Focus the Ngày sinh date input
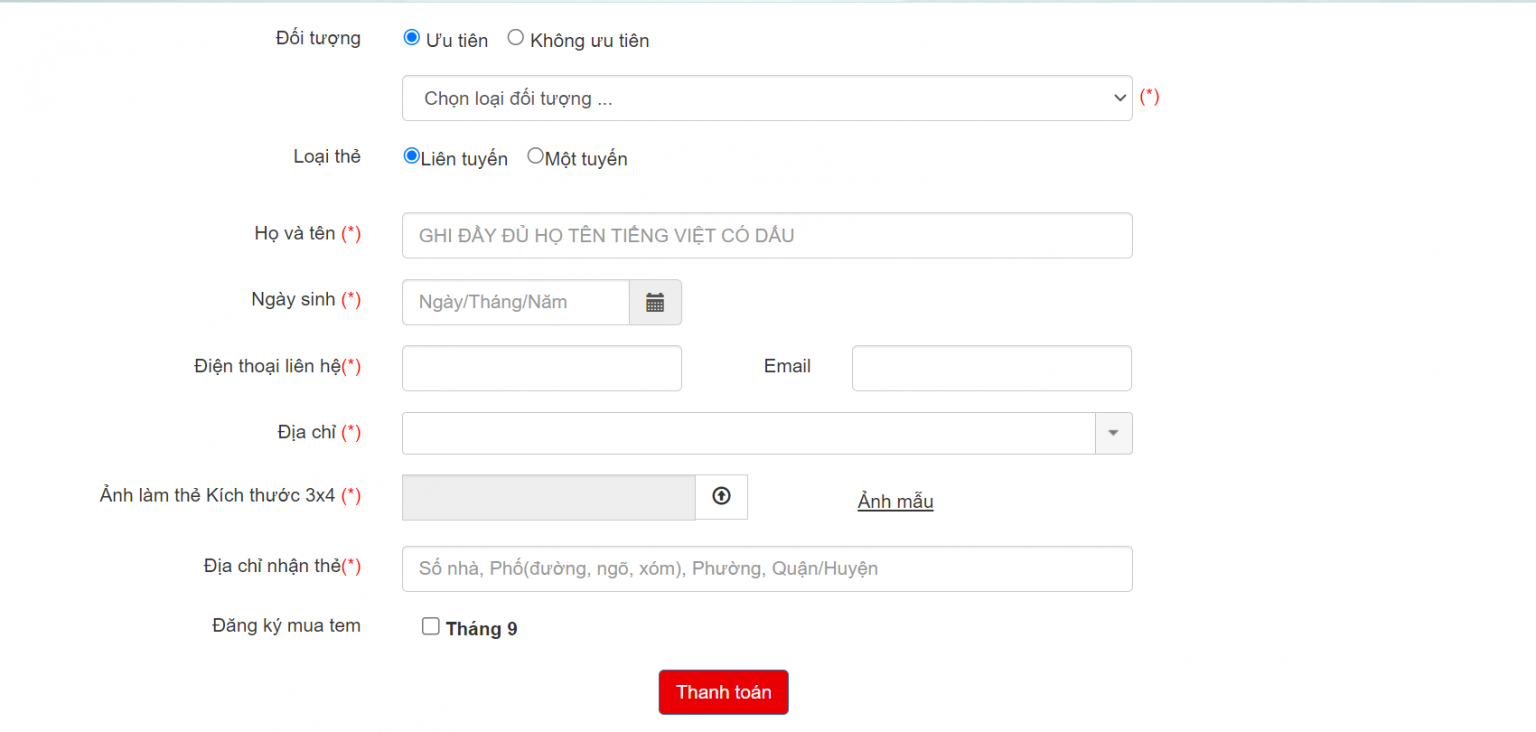This screenshot has height=732, width=1536. [515, 302]
